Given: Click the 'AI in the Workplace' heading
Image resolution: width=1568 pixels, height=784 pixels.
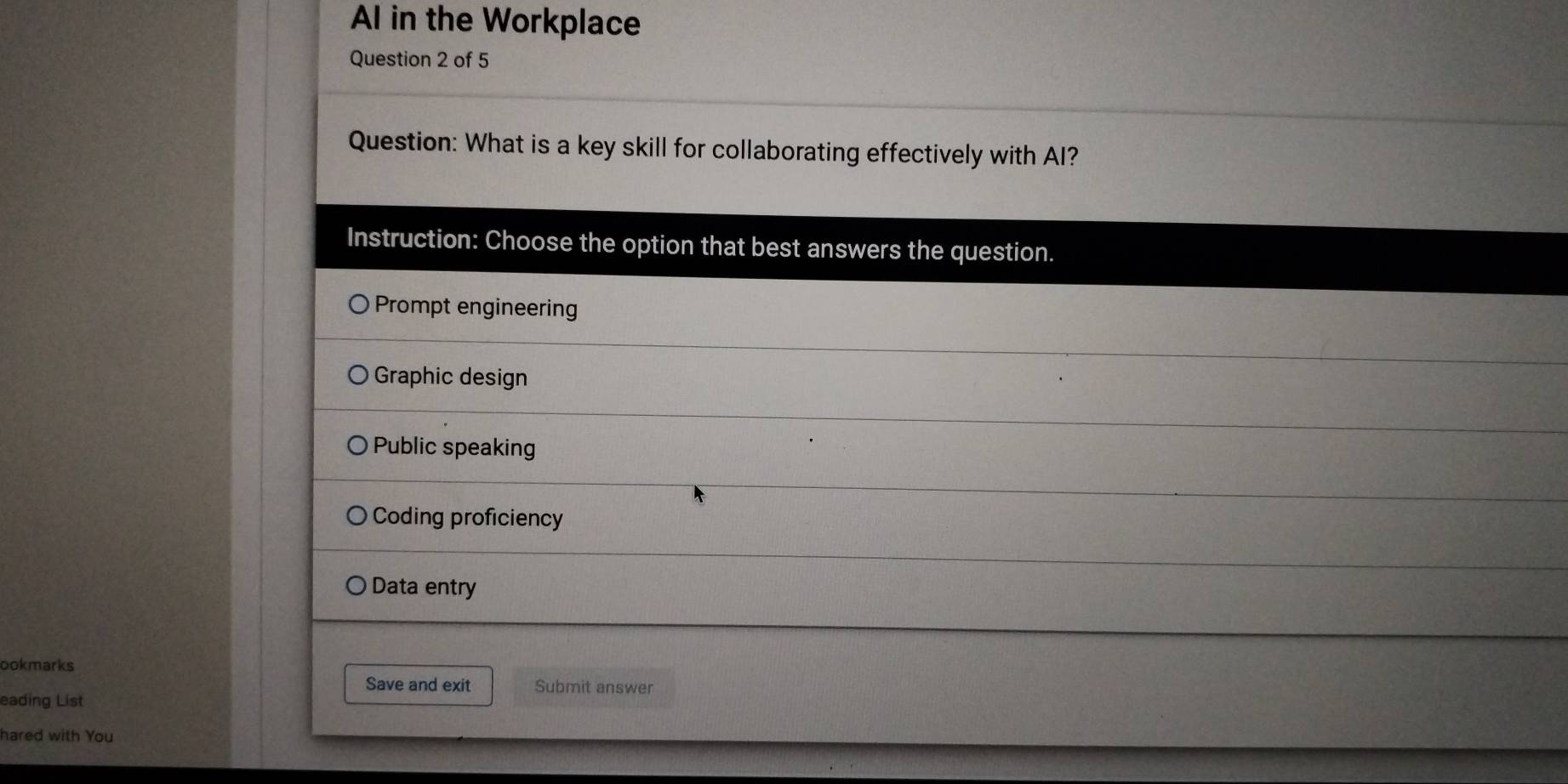Looking at the screenshot, I should pyautogui.click(x=495, y=21).
